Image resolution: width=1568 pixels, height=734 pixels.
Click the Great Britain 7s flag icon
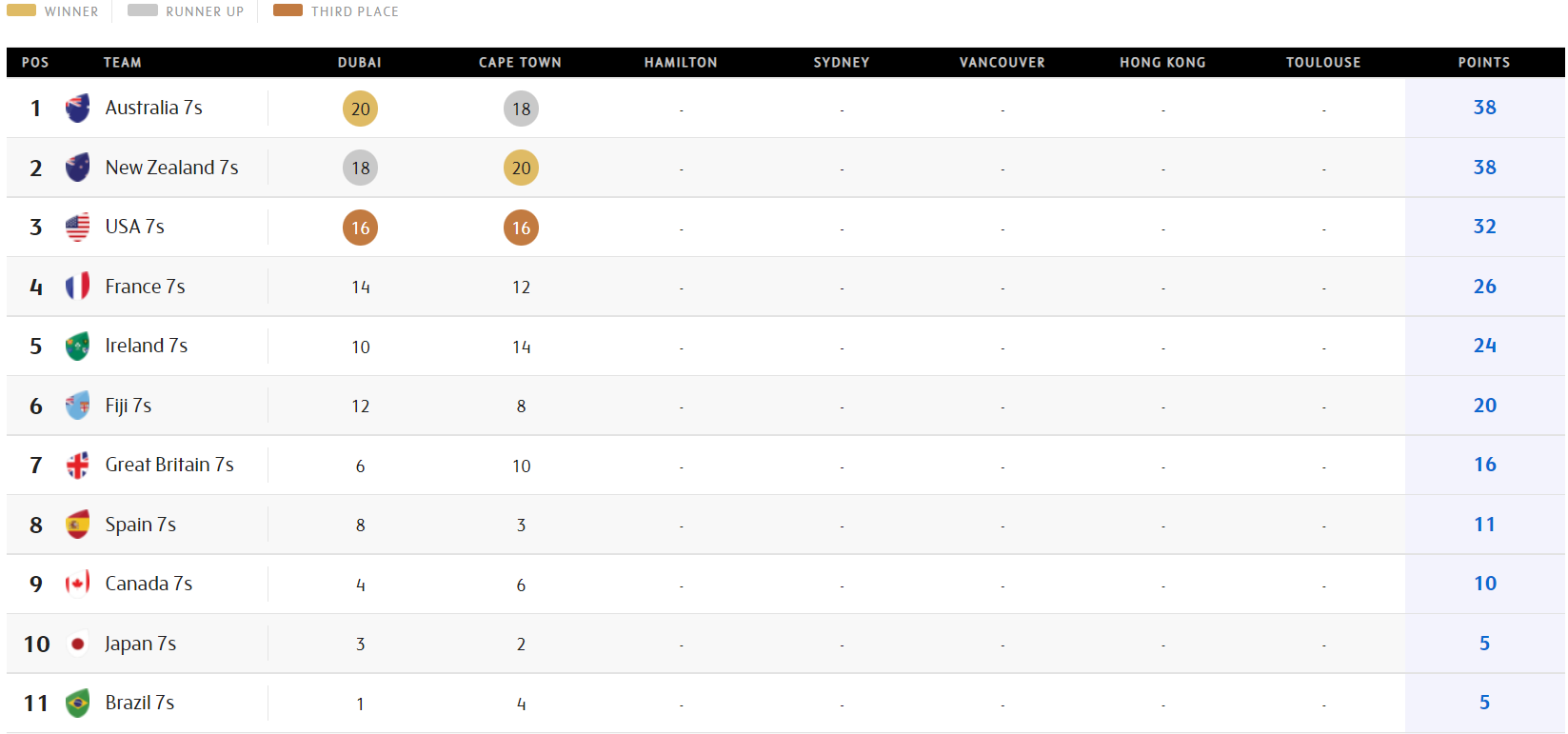77,465
